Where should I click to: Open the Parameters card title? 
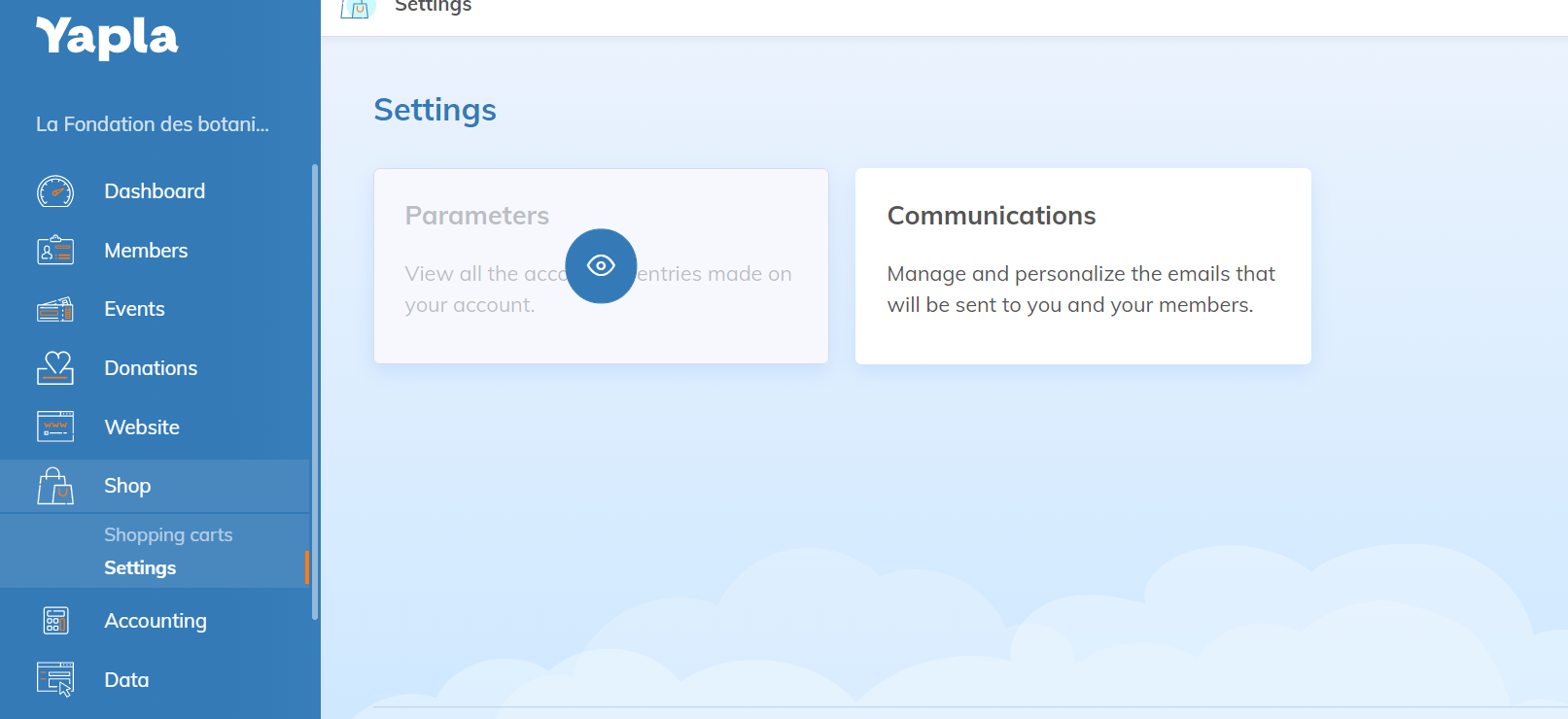pos(476,216)
